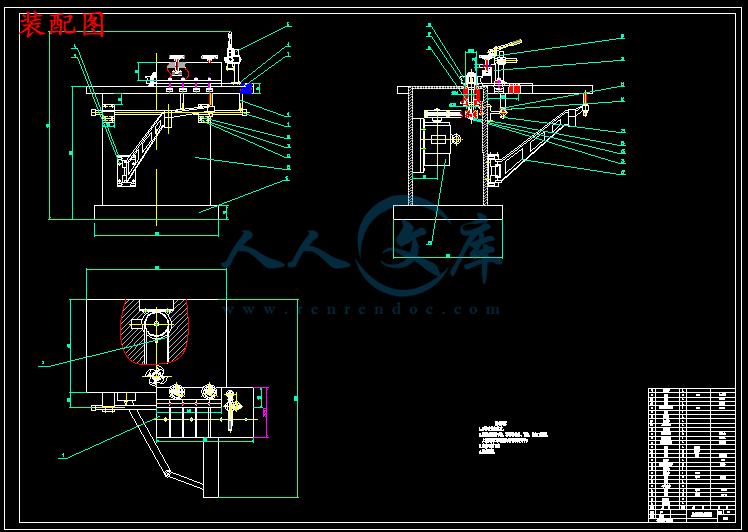Click the red 装配图 title text
The height and width of the screenshot is (532, 748).
(x=62, y=25)
